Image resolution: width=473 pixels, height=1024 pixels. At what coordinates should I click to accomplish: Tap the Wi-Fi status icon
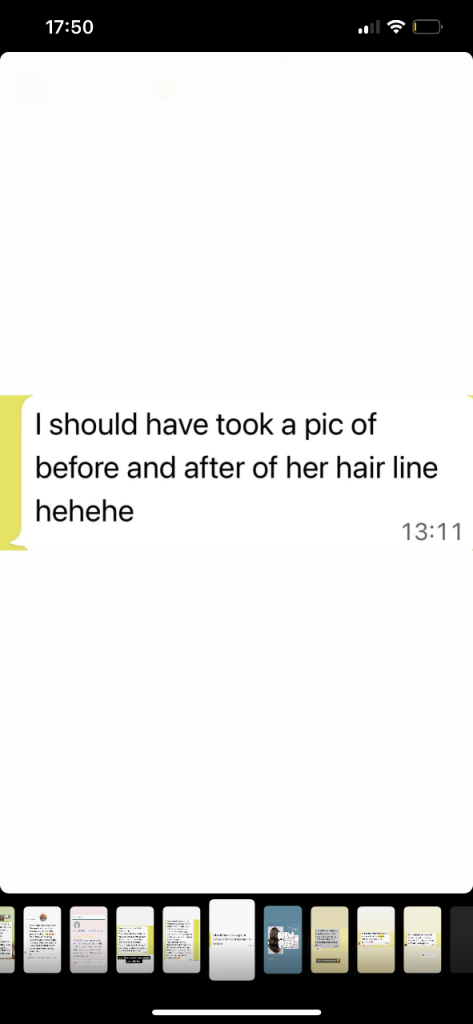395,27
